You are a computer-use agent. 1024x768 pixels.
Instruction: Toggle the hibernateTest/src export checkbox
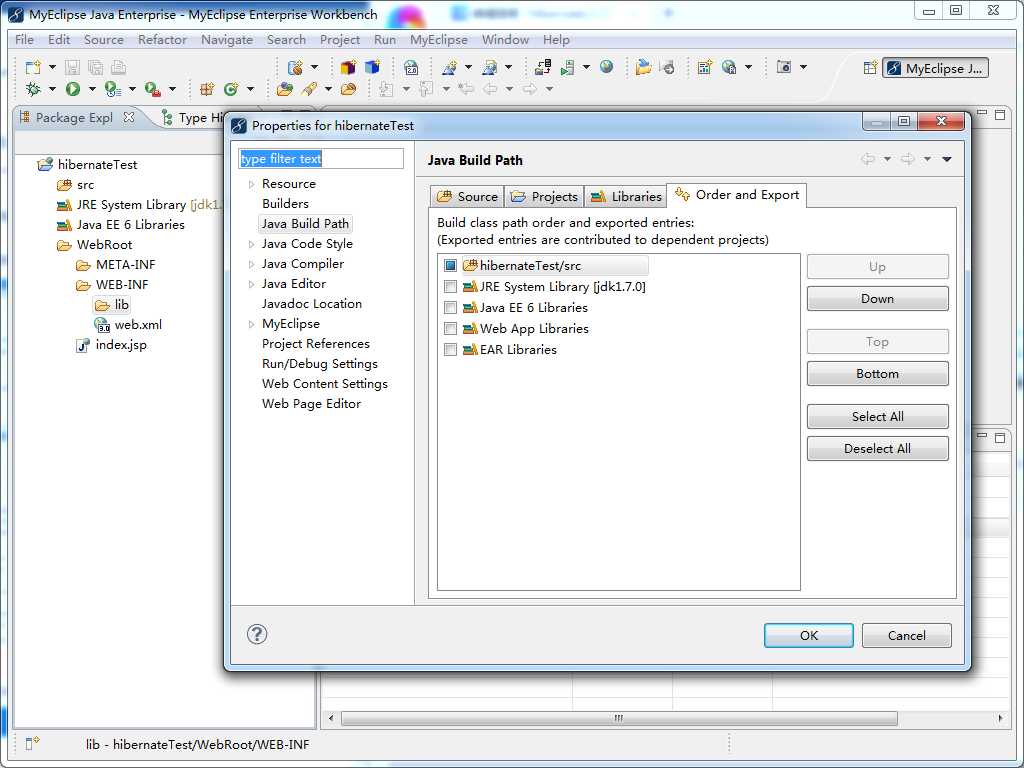450,266
